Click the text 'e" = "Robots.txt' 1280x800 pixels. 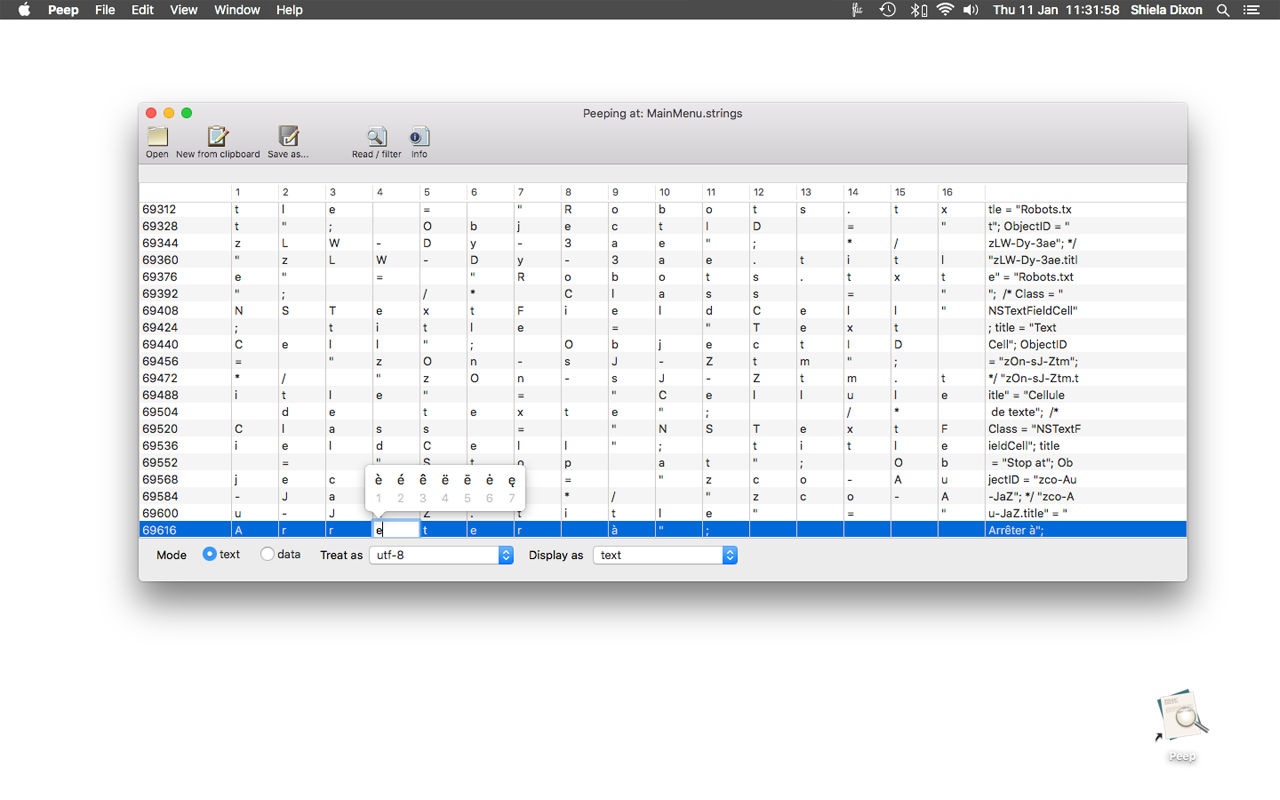click(1031, 277)
